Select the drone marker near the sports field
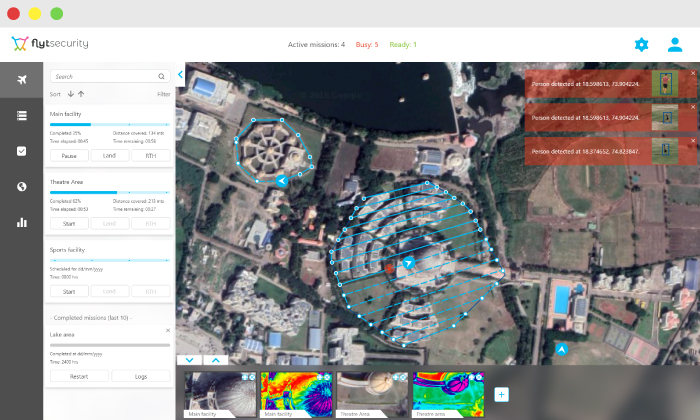The width and height of the screenshot is (700, 420). point(562,349)
